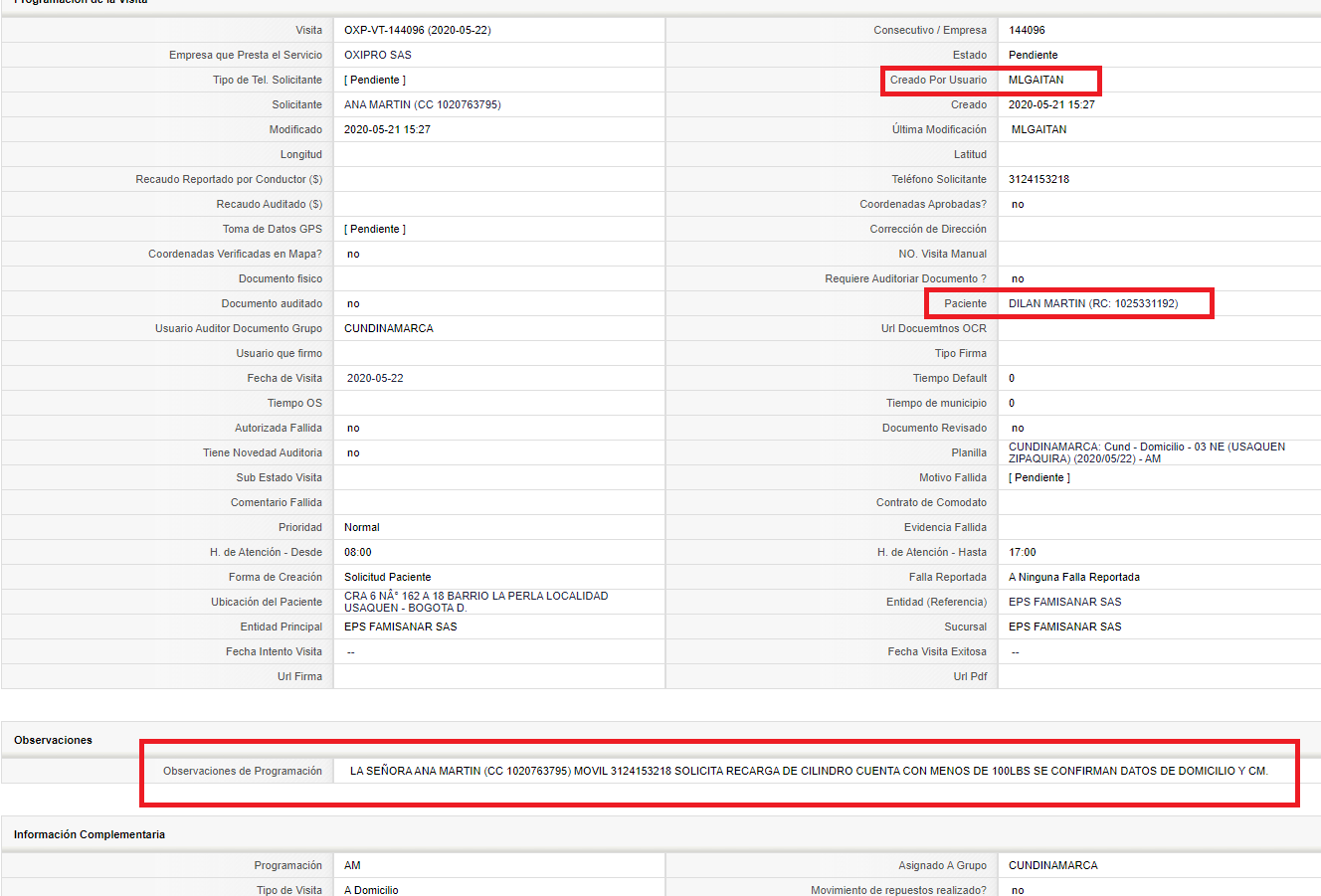The height and width of the screenshot is (896, 1321).
Task: Click attention end time 17:00
Action: [x=1023, y=552]
